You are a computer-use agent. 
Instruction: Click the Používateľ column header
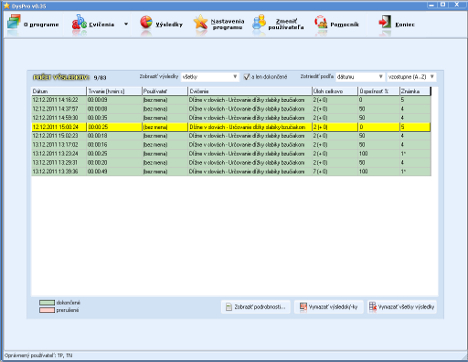165,91
